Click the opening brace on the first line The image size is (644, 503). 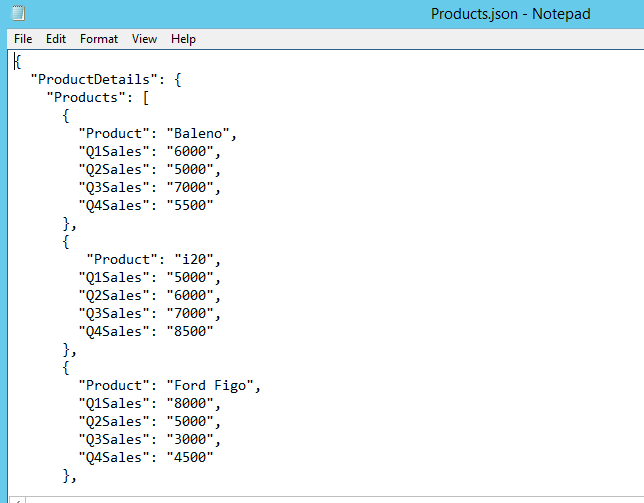coord(18,62)
